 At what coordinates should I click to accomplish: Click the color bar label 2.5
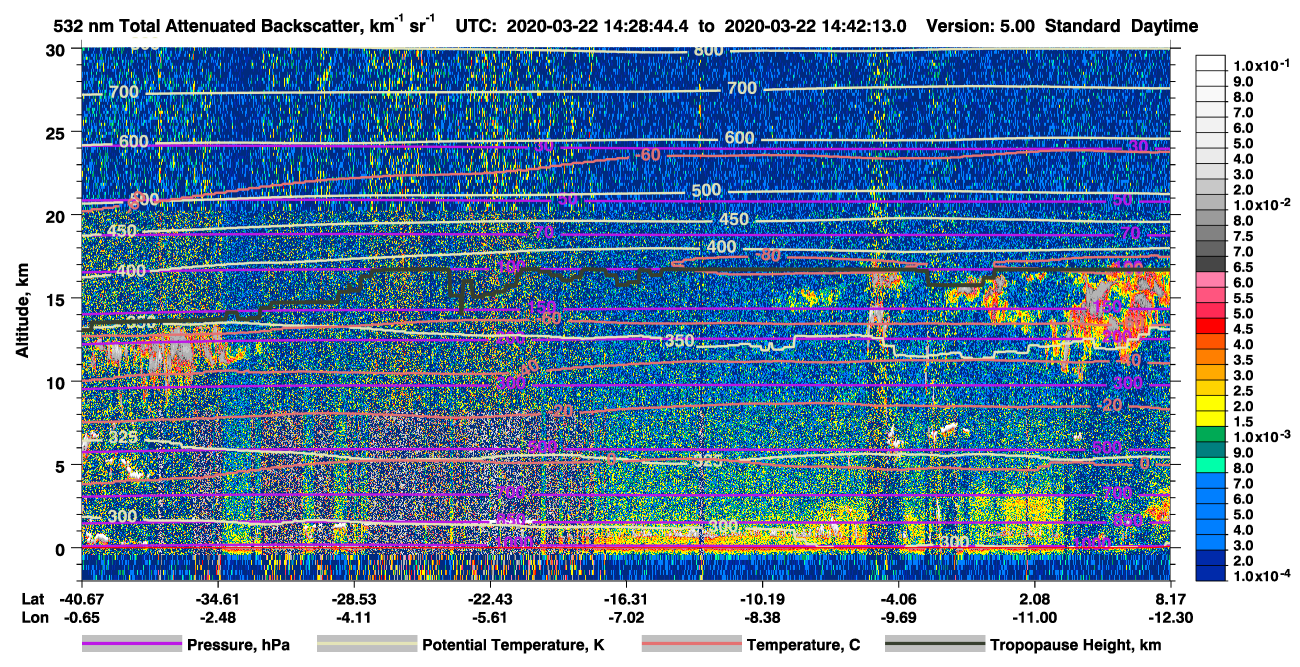point(1244,391)
